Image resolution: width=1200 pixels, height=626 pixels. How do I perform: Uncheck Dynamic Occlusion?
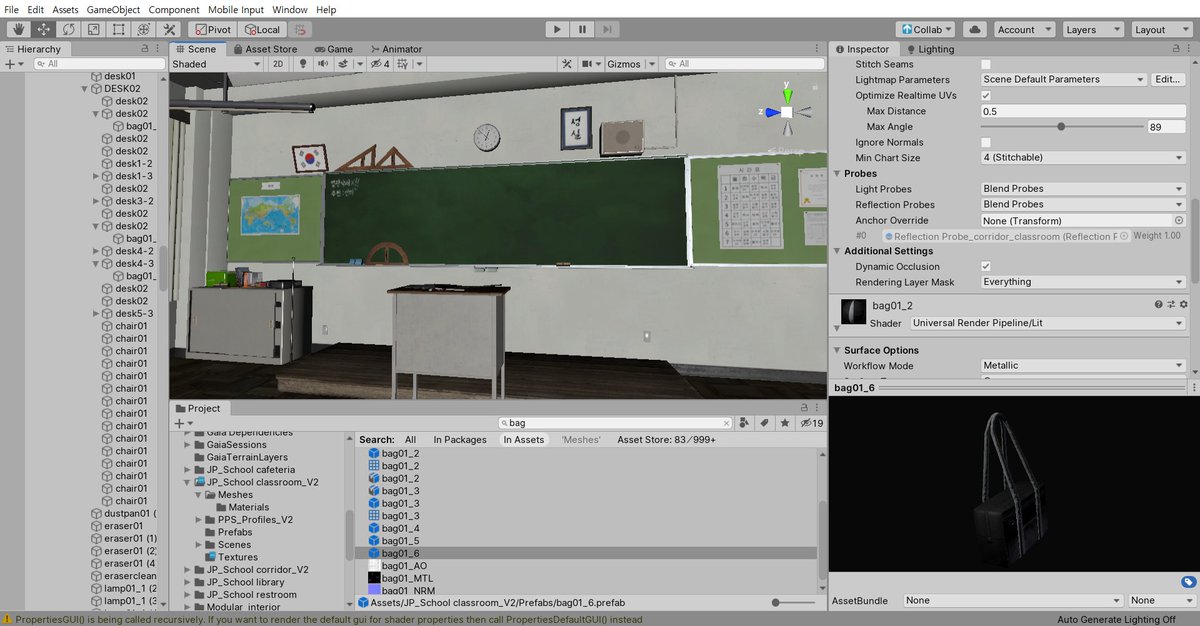[x=986, y=266]
